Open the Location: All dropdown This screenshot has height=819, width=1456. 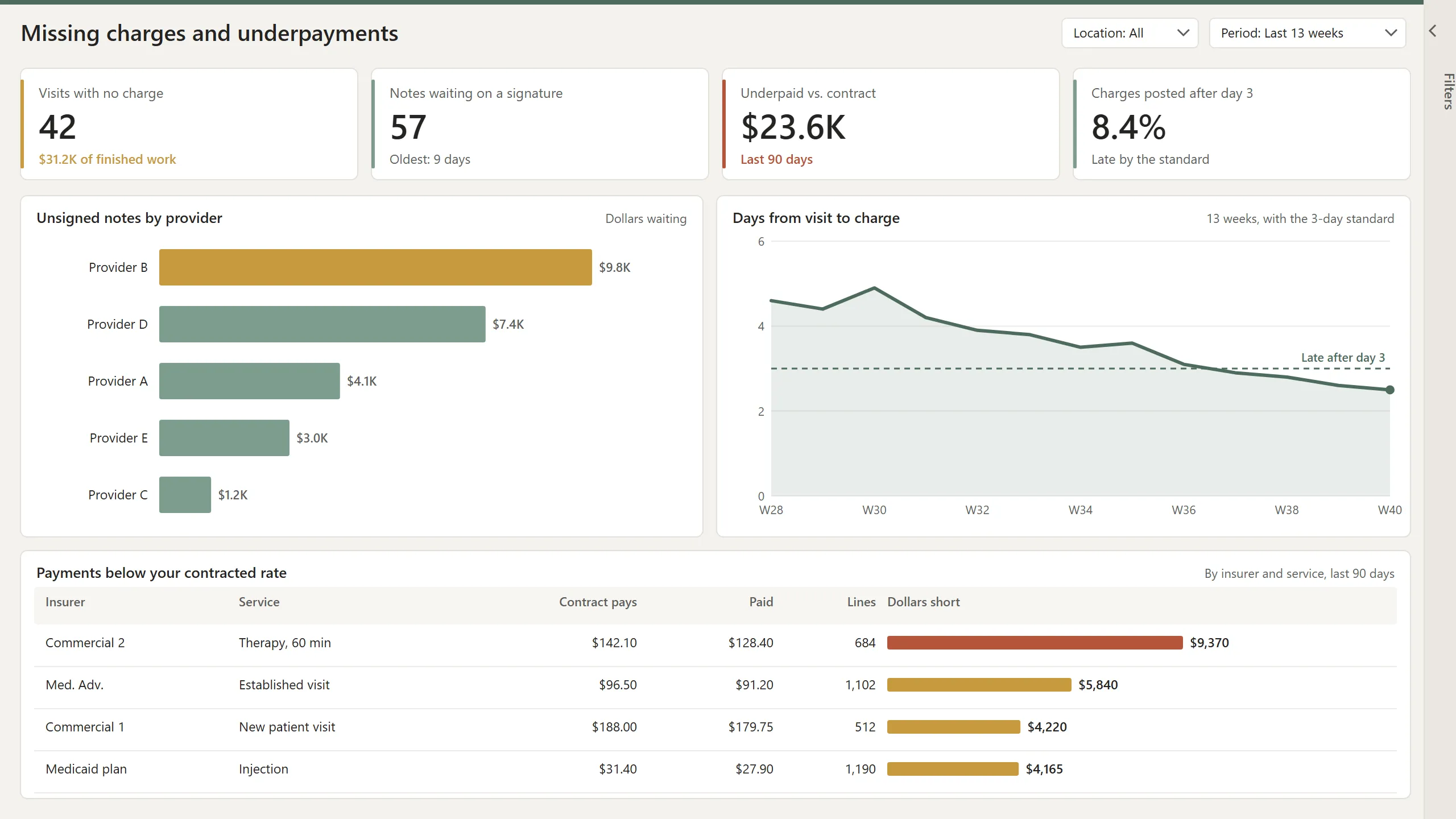[x=1130, y=33]
